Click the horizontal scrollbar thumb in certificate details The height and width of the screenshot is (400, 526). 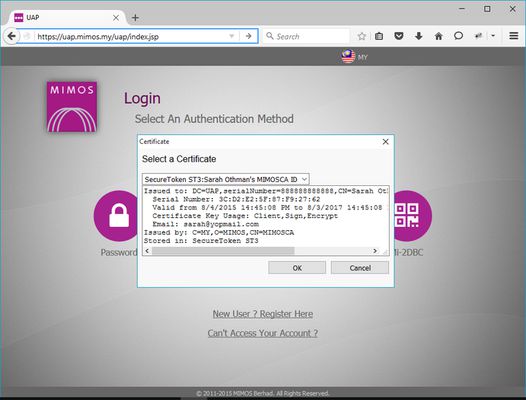pyautogui.click(x=223, y=251)
